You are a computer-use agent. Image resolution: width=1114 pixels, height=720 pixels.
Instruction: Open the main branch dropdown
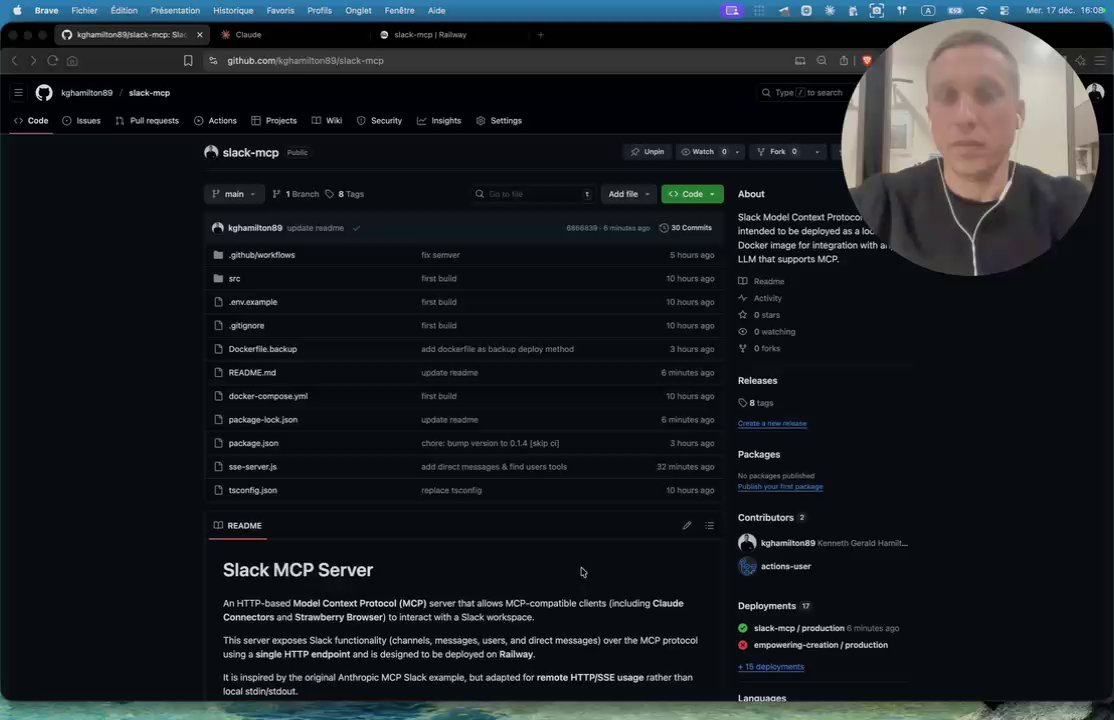pos(234,194)
